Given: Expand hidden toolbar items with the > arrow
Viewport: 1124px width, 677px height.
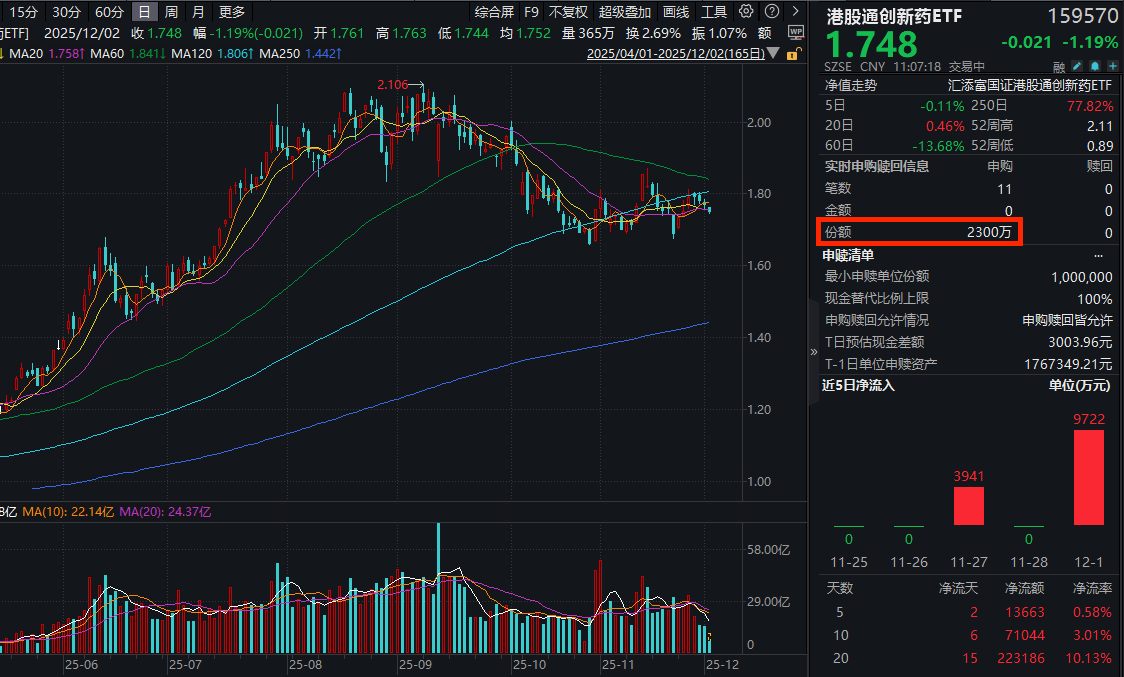Looking at the screenshot, I should pyautogui.click(x=796, y=11).
